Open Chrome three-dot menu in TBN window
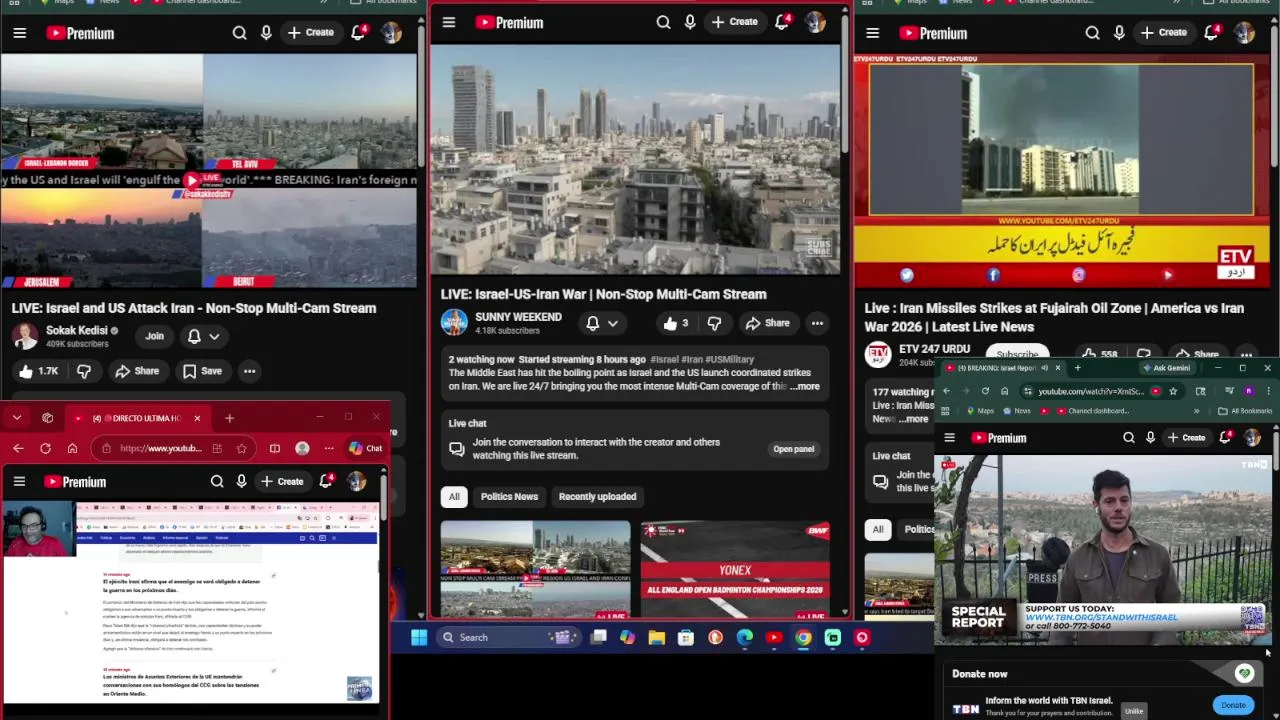Screen dimensions: 1280x720 click(1268, 391)
